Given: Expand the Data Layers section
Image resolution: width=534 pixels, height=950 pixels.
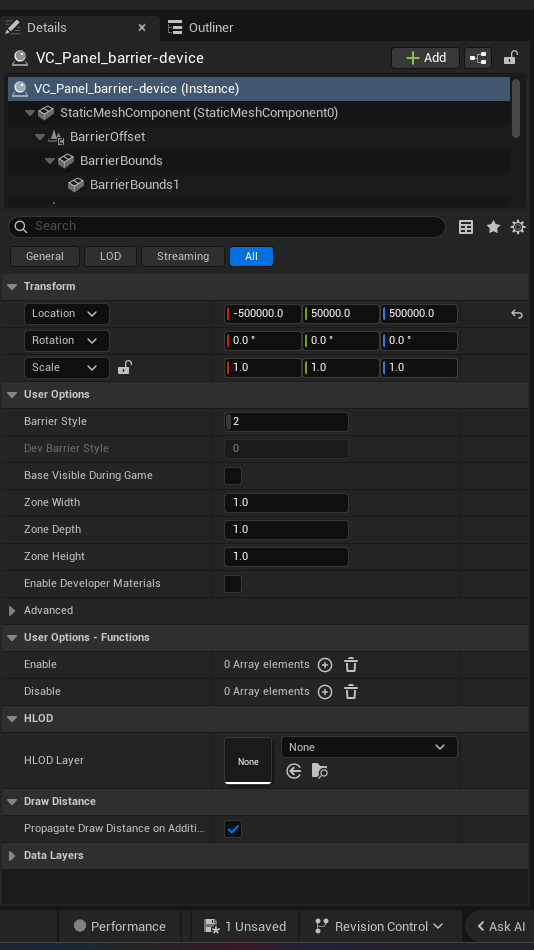Looking at the screenshot, I should 12,856.
